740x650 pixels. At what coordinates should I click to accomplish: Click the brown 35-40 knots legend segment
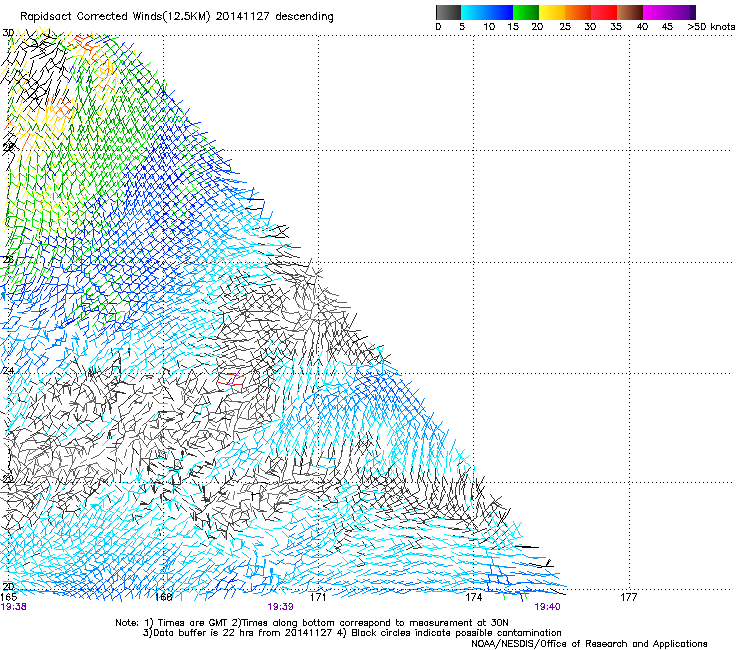pos(630,12)
